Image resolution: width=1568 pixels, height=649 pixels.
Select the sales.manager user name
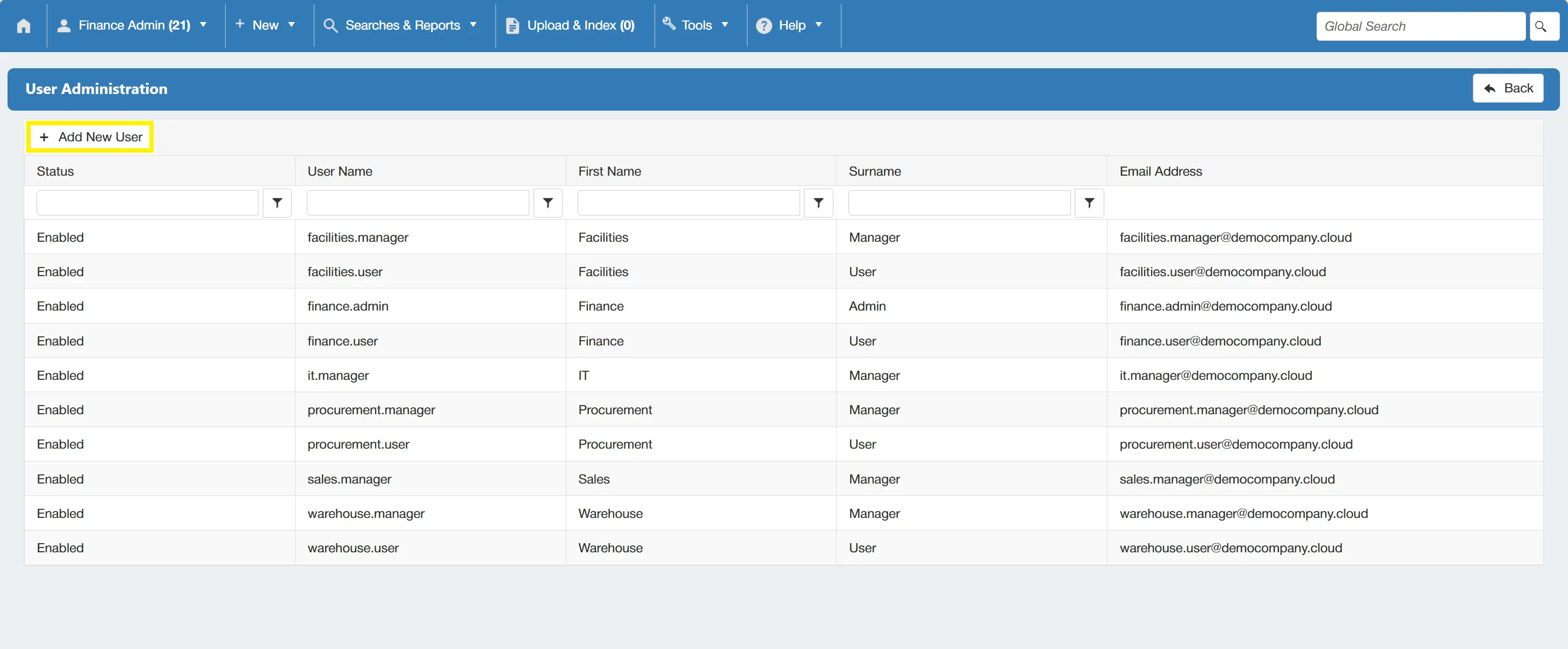(349, 479)
